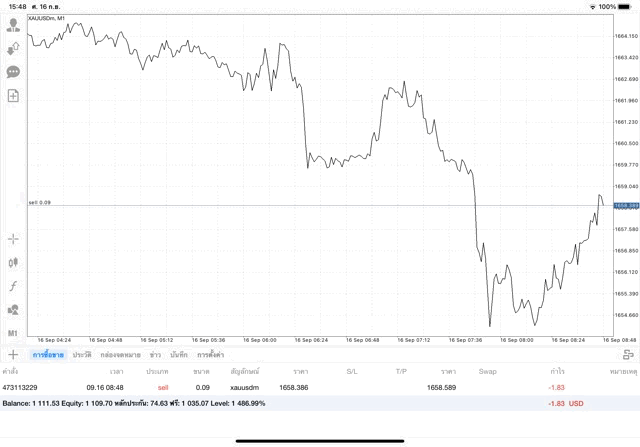Open the quotes up-down arrows icon
640x447 pixels.
(x=13, y=47)
